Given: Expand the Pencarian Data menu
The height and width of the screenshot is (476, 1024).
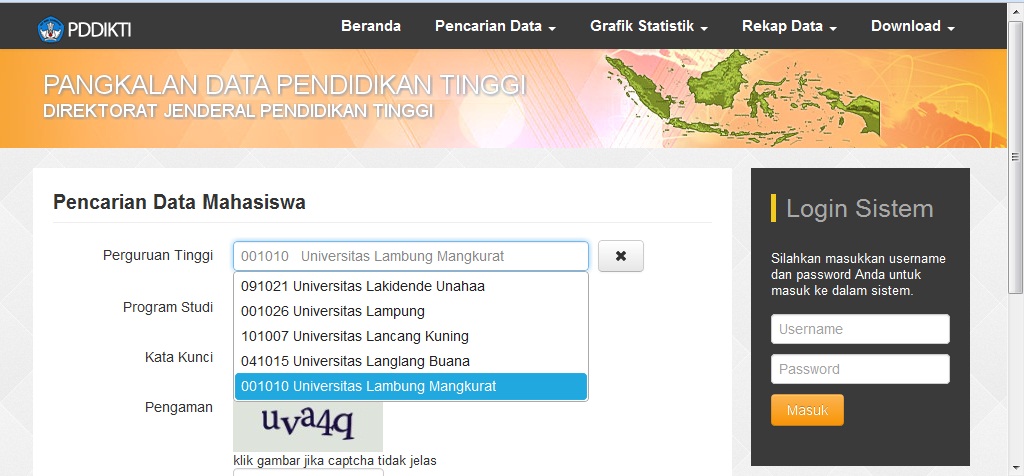Looking at the screenshot, I should click(496, 26).
